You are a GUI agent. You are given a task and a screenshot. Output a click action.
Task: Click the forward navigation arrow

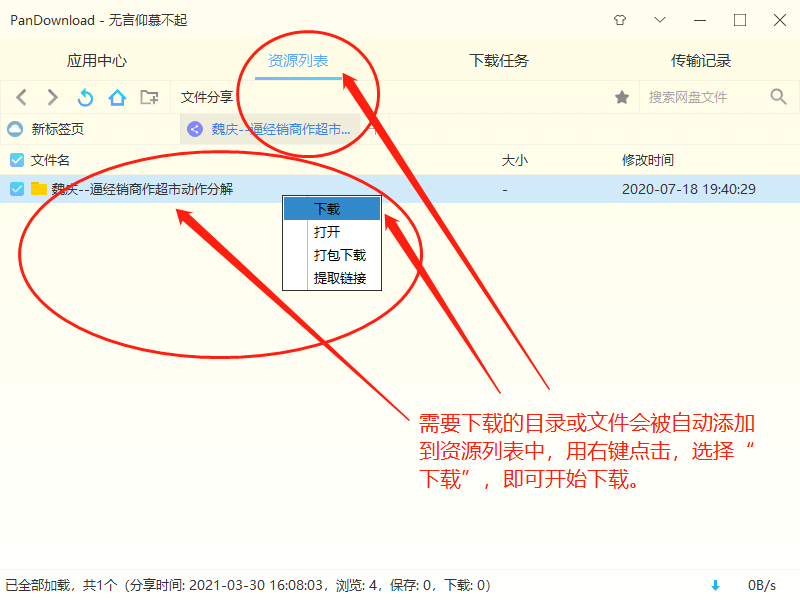point(53,97)
